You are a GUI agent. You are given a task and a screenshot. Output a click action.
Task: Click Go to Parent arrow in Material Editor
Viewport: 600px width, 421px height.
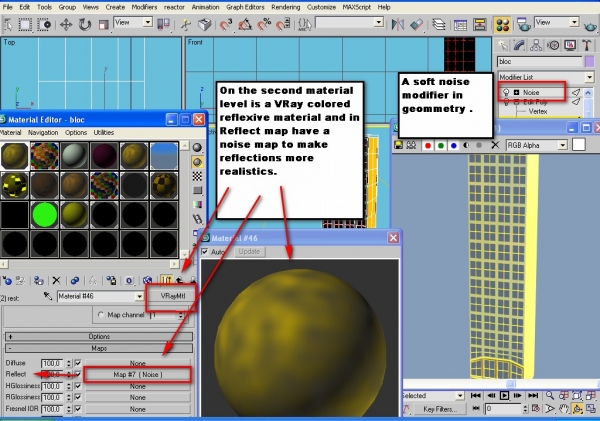coord(179,281)
